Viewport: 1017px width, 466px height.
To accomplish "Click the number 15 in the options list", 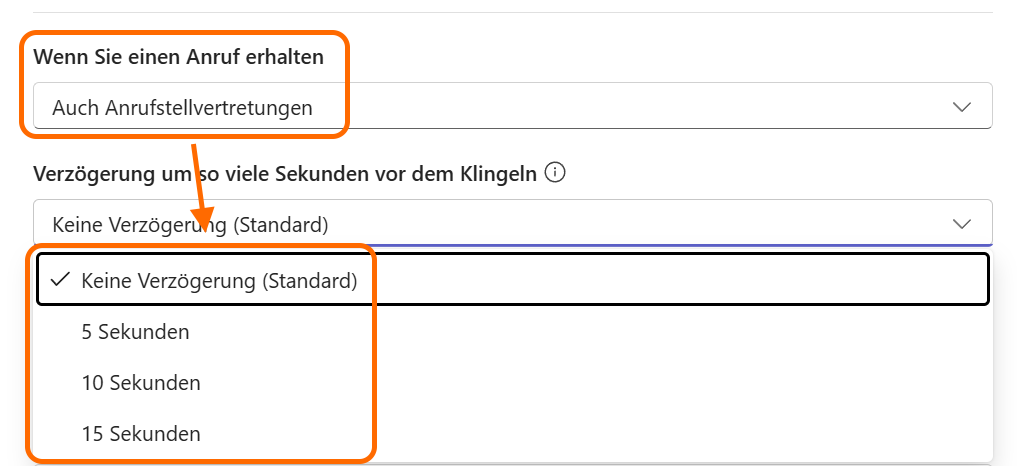I will point(92,434).
